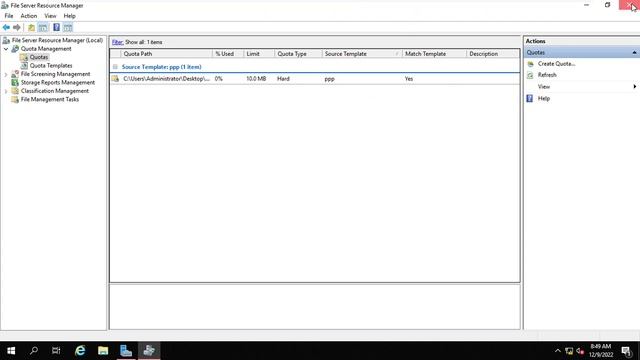Image resolution: width=640 pixels, height=360 pixels.
Task: Collapse the Source Template: ppp group
Action: tap(115, 67)
